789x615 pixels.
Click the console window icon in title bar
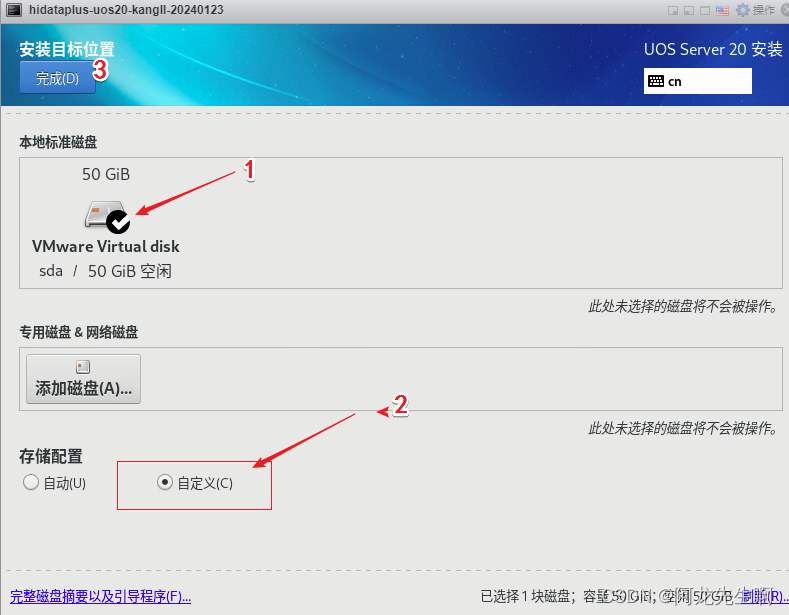pyautogui.click(x=14, y=10)
